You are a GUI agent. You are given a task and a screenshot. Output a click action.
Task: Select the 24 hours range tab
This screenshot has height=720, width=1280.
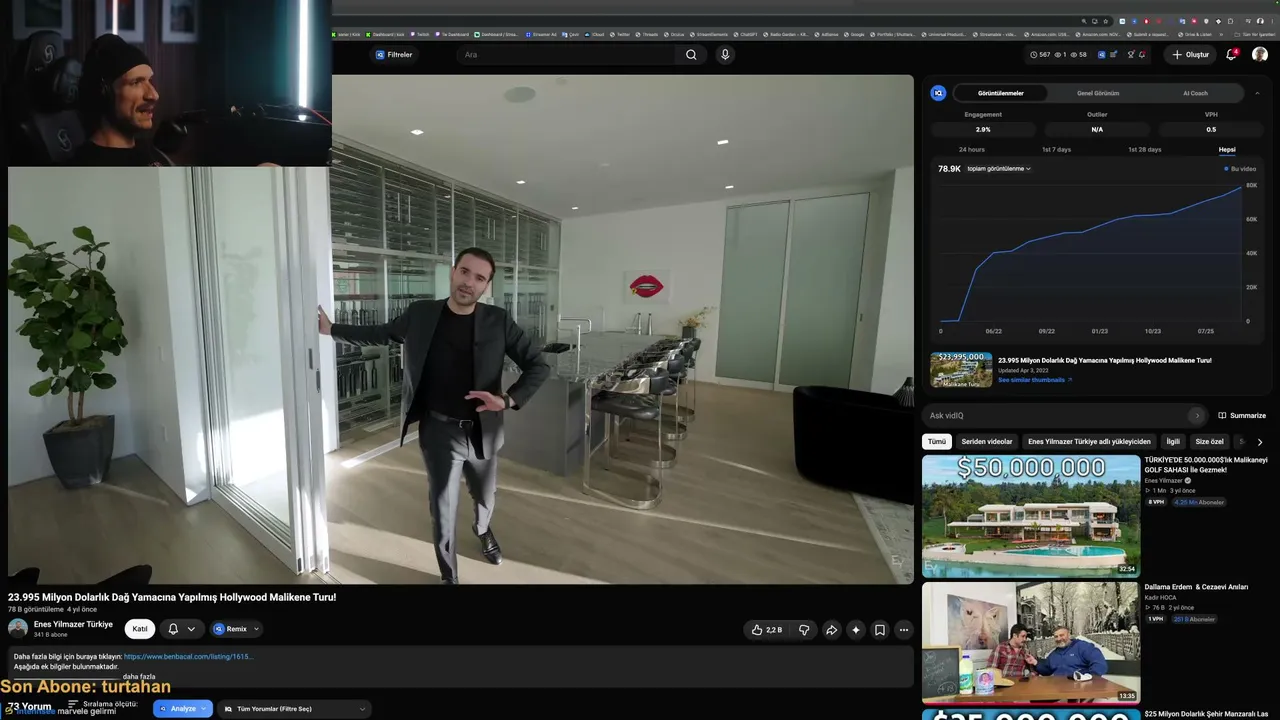(x=972, y=150)
